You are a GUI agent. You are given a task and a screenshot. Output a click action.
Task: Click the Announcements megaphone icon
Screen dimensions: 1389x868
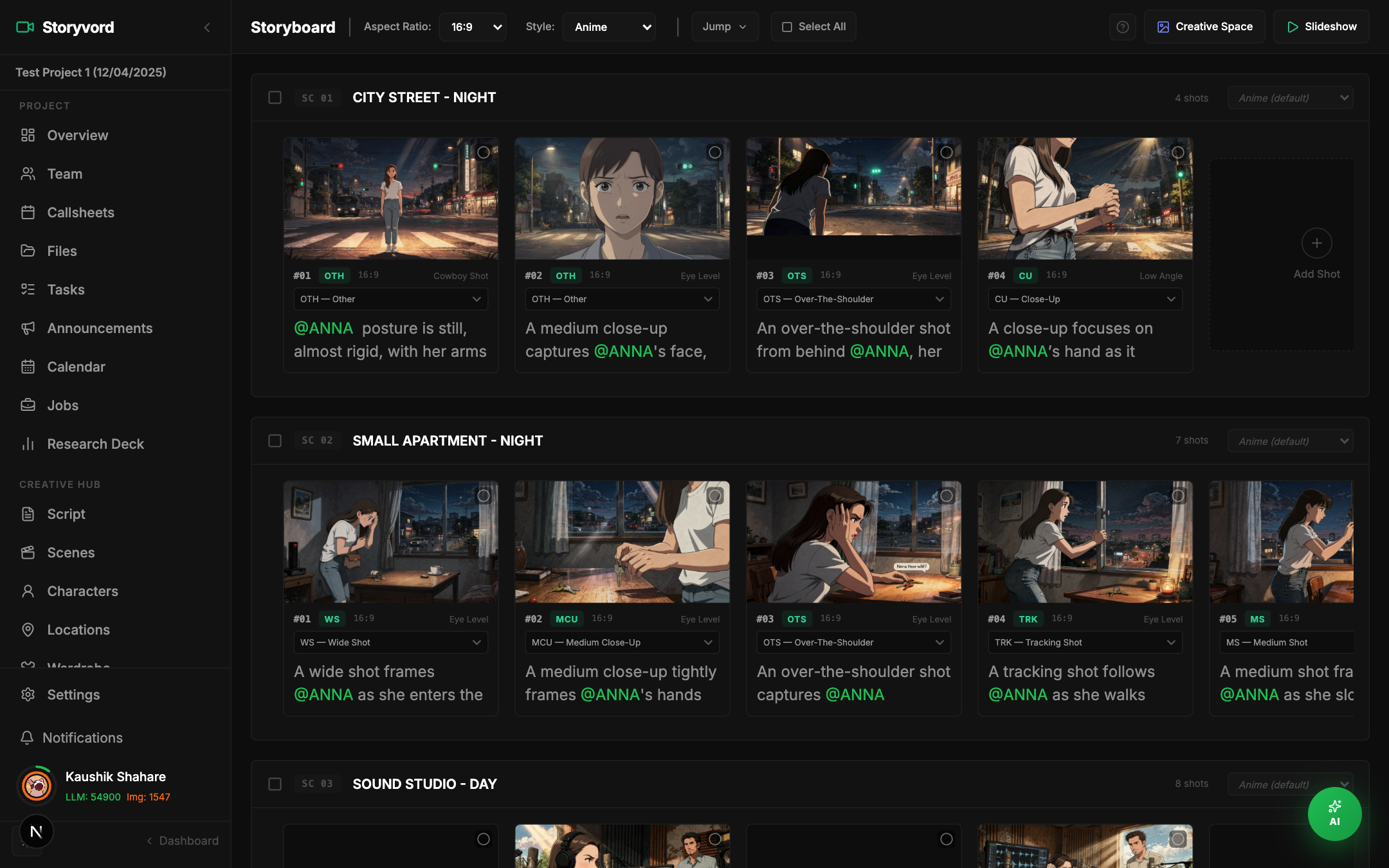pyautogui.click(x=28, y=328)
